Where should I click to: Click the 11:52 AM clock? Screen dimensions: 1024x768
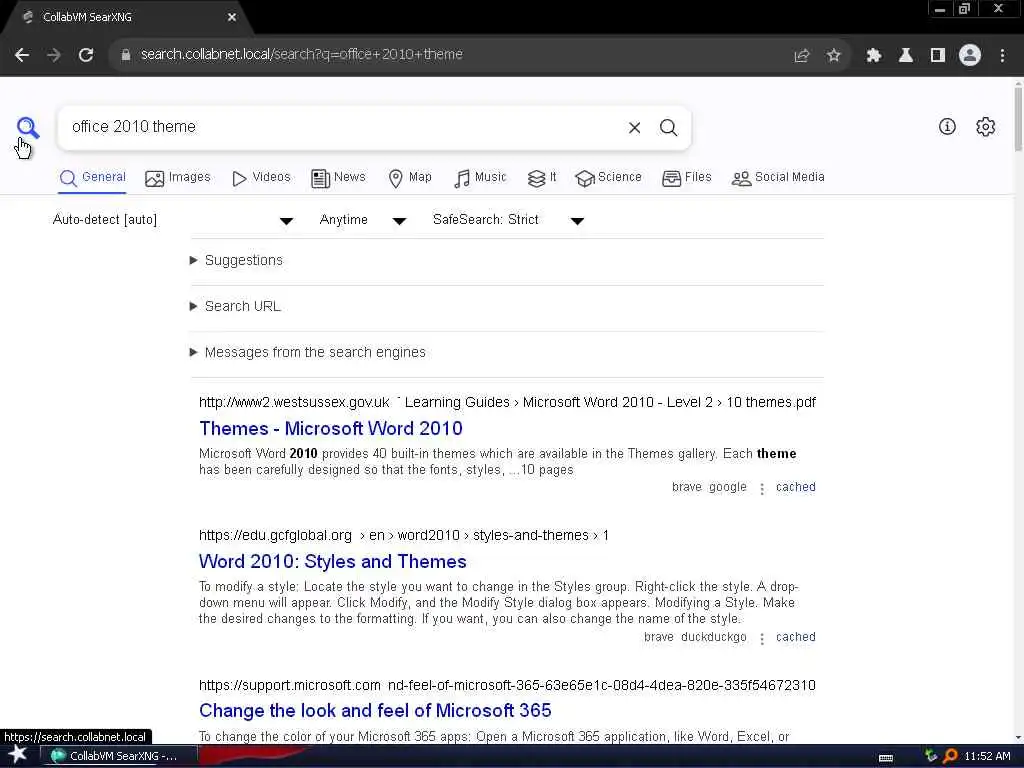[x=987, y=756]
